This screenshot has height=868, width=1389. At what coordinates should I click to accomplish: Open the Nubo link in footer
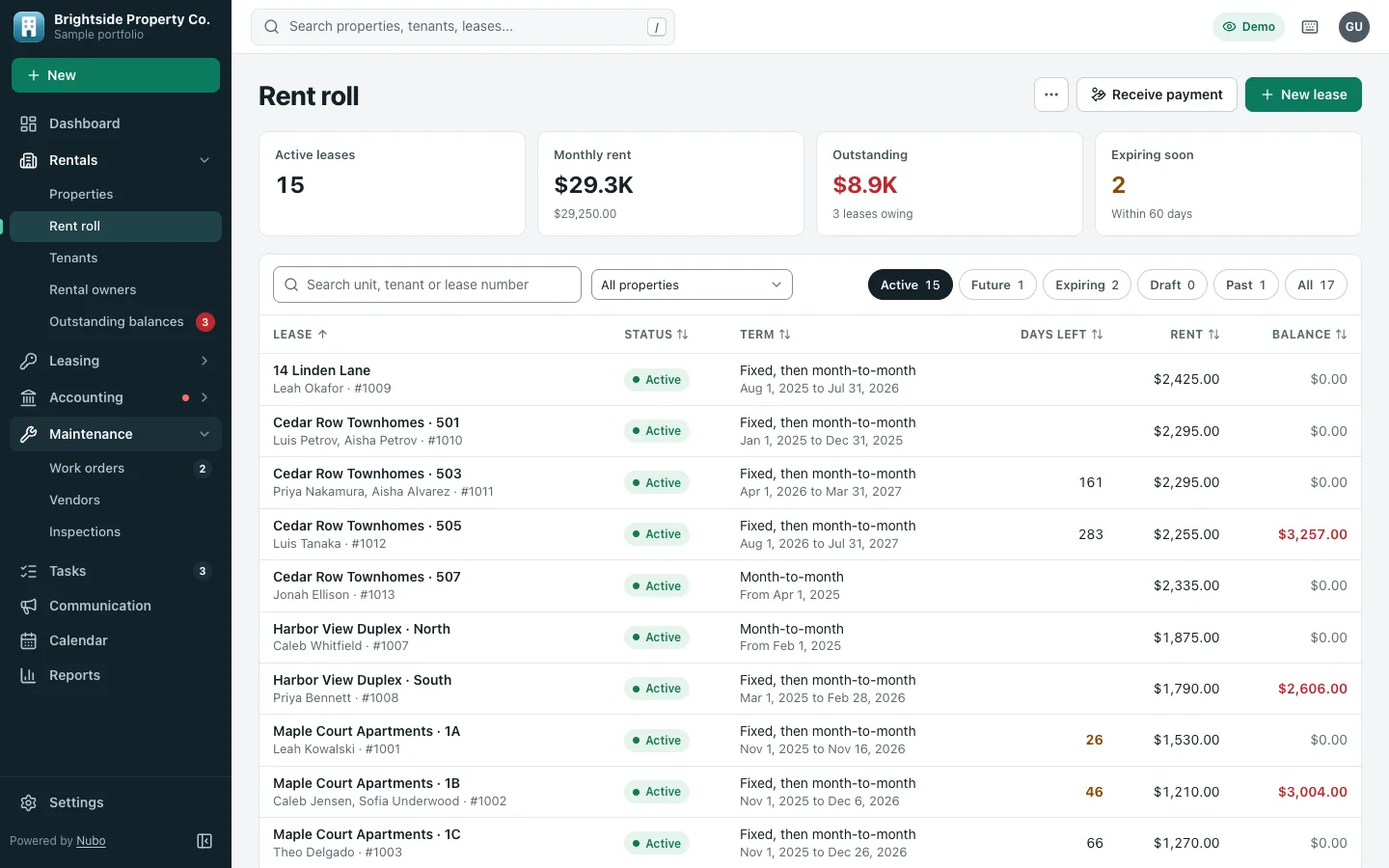pyautogui.click(x=91, y=841)
